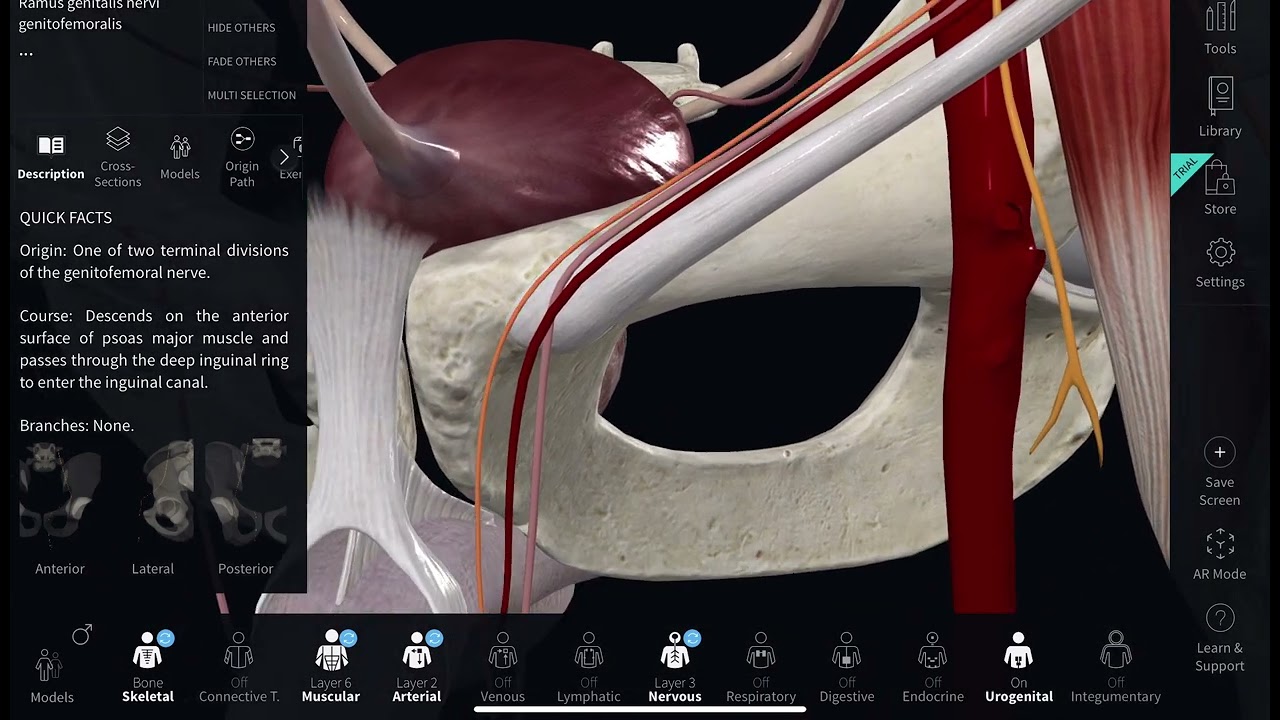The height and width of the screenshot is (720, 1280).
Task: Open Models selector at bottom left
Action: pyautogui.click(x=50, y=677)
